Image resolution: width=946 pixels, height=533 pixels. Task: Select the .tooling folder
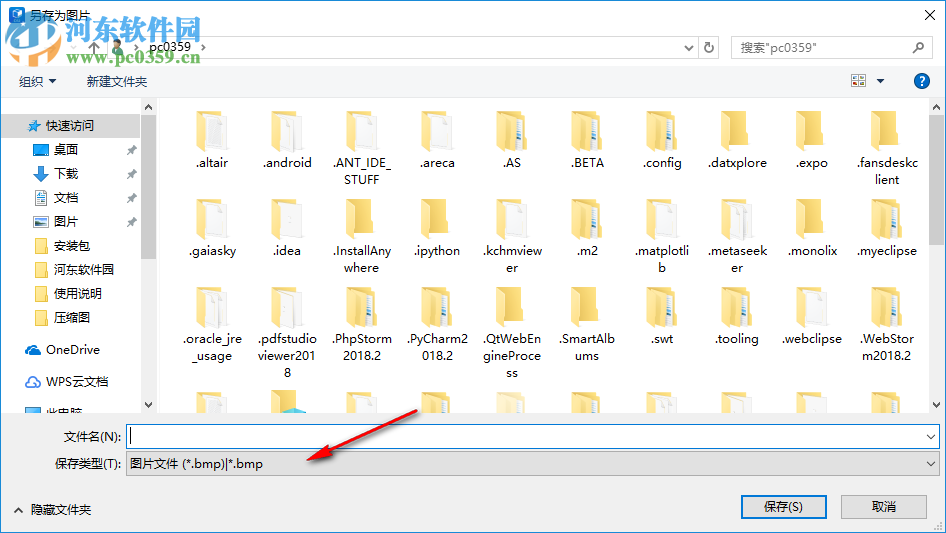point(737,316)
